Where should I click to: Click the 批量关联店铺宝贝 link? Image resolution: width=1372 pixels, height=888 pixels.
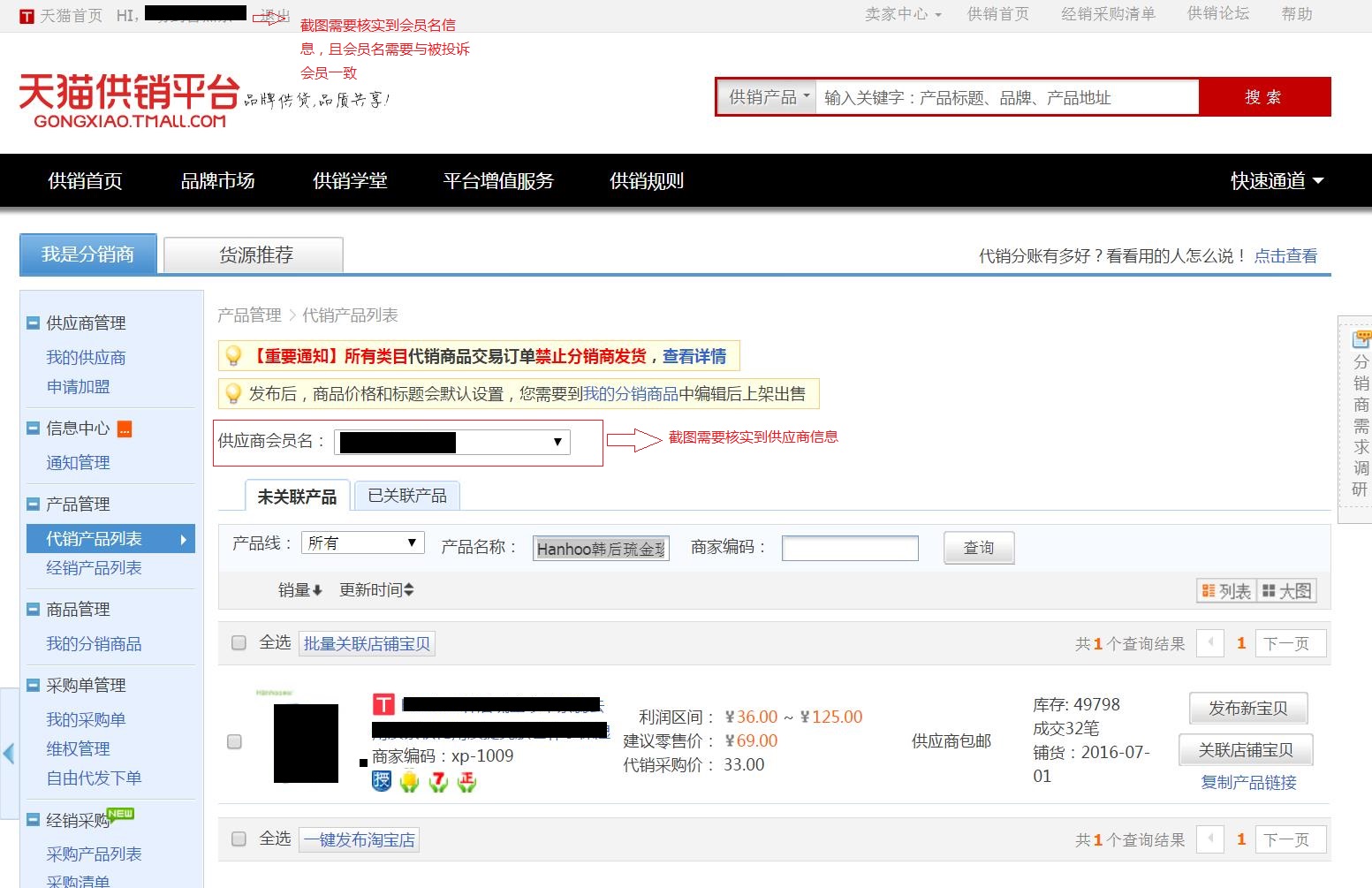(367, 643)
